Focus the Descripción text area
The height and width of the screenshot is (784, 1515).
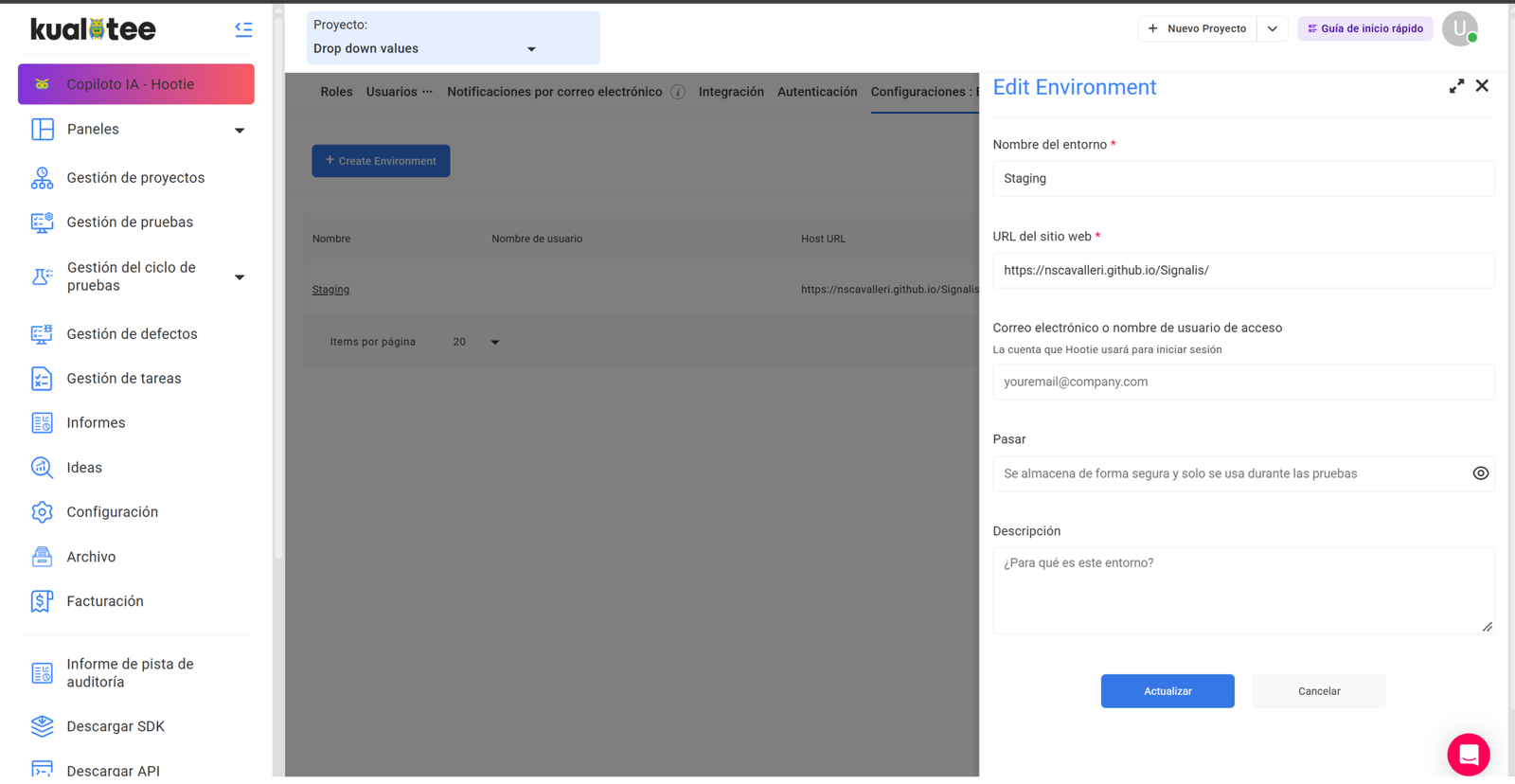click(1243, 591)
